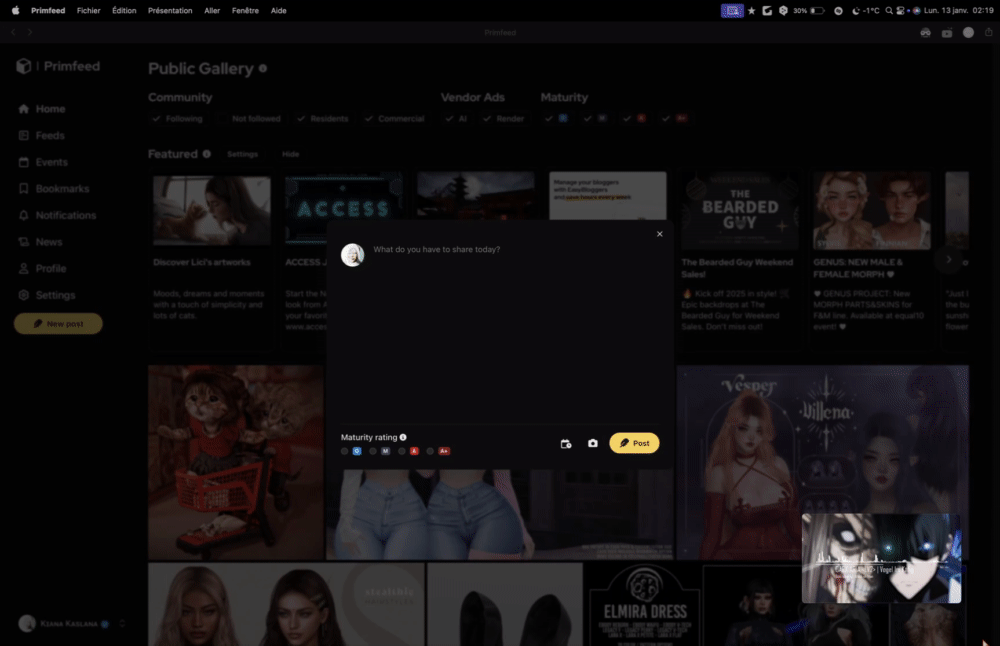
Task: Click the post text field placeholder
Action: click(437, 249)
